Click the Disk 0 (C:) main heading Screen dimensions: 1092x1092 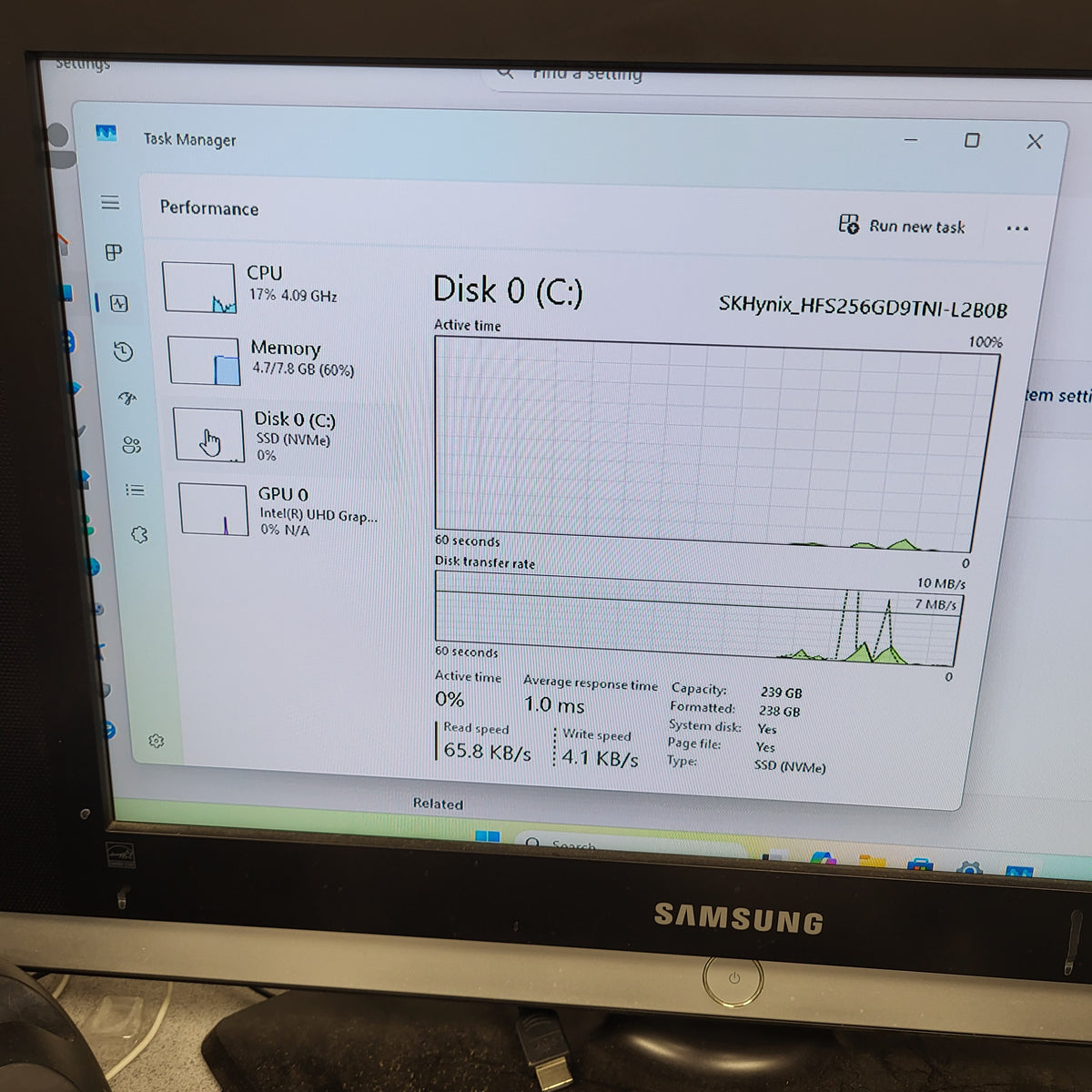508,290
